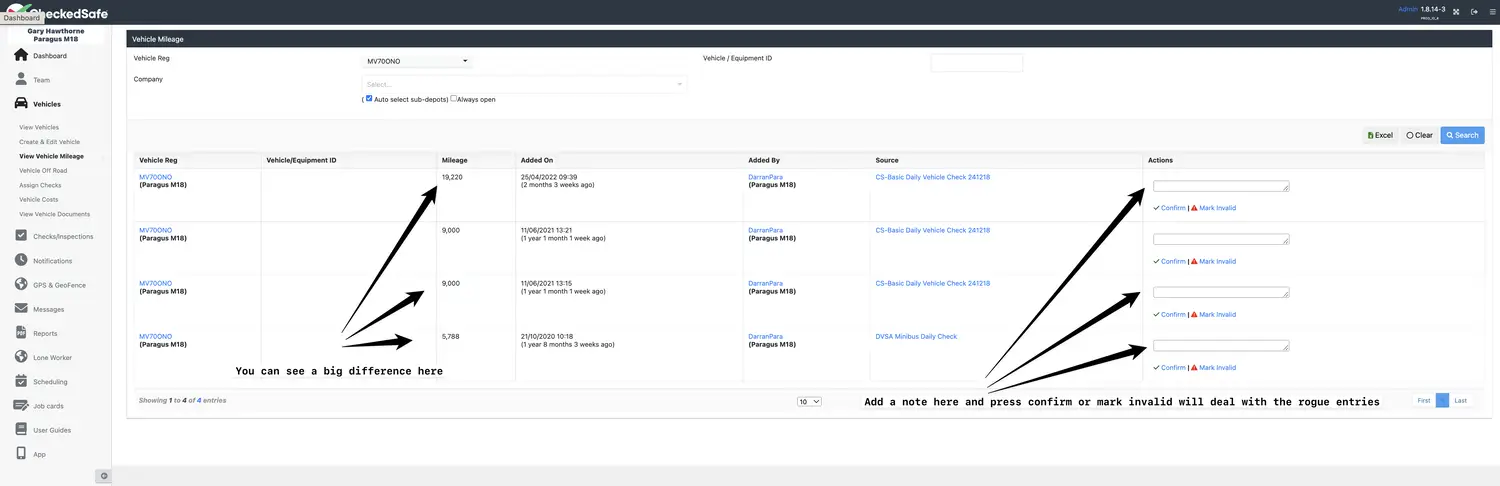Expand the Company select dropdown
Image resolution: width=1500 pixels, height=486 pixels.
point(524,84)
